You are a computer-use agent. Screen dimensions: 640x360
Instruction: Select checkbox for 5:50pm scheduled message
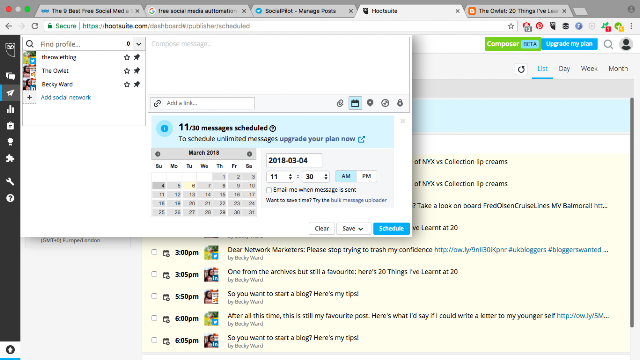coord(154,296)
